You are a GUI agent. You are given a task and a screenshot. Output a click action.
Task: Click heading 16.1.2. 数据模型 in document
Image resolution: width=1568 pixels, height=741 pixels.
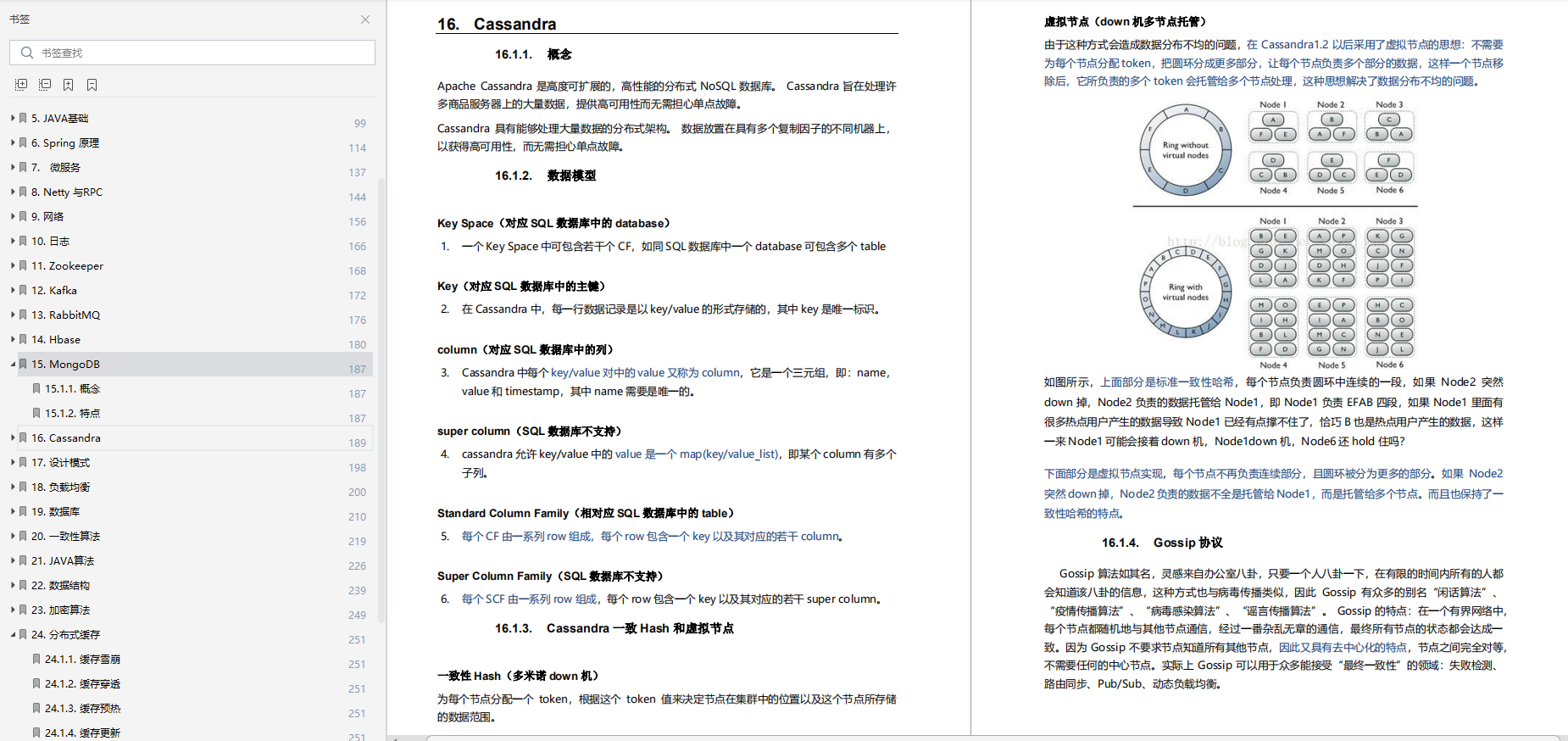[x=546, y=175]
